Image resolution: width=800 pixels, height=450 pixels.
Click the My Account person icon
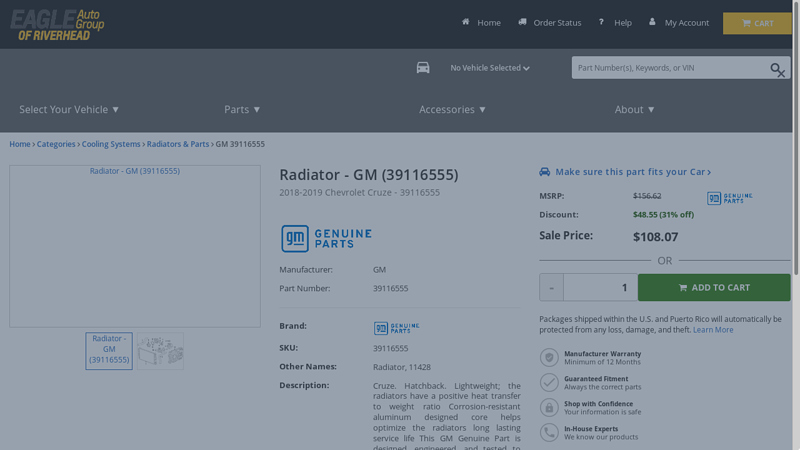point(653,22)
